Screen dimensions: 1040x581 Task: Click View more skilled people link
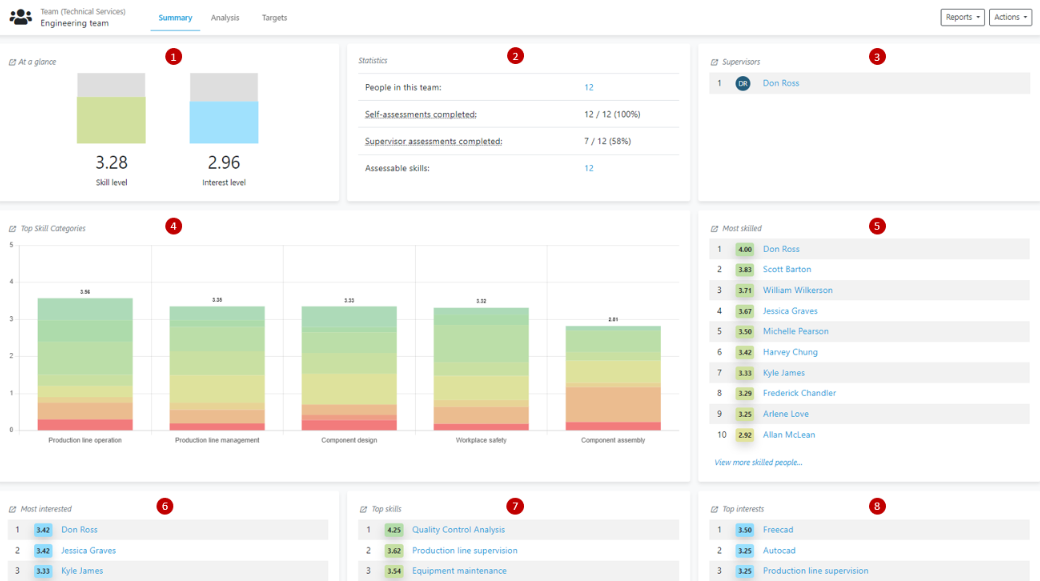tap(758, 463)
